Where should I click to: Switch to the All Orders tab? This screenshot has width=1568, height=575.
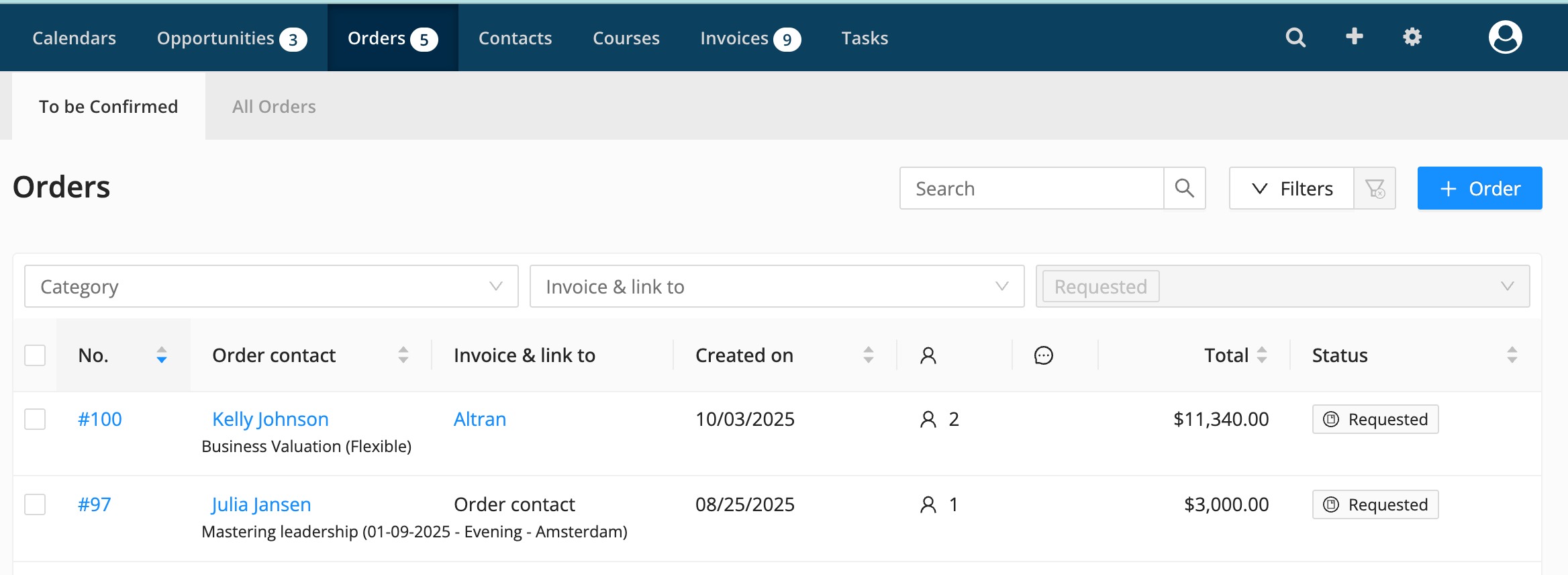(274, 107)
